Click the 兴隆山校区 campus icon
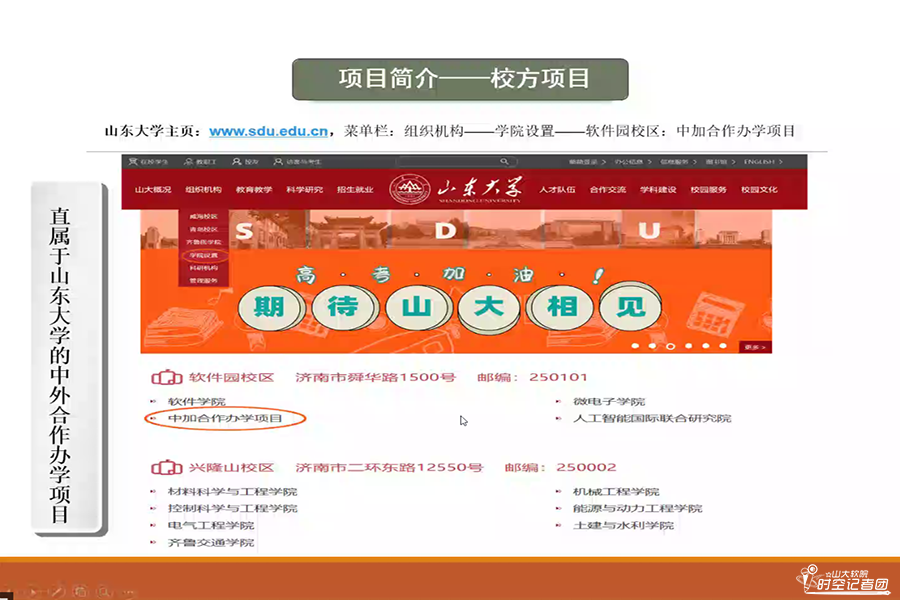Image resolution: width=900 pixels, height=600 pixels. [166, 467]
